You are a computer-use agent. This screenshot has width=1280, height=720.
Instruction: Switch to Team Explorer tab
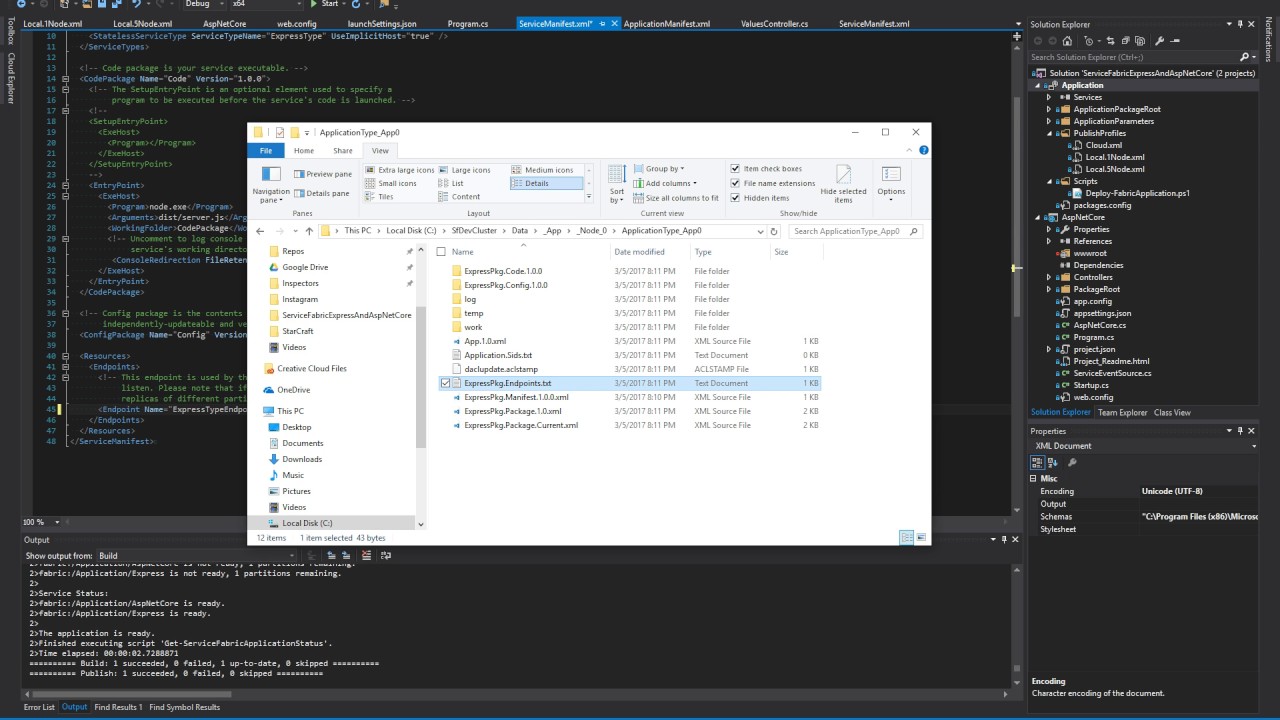(1122, 412)
